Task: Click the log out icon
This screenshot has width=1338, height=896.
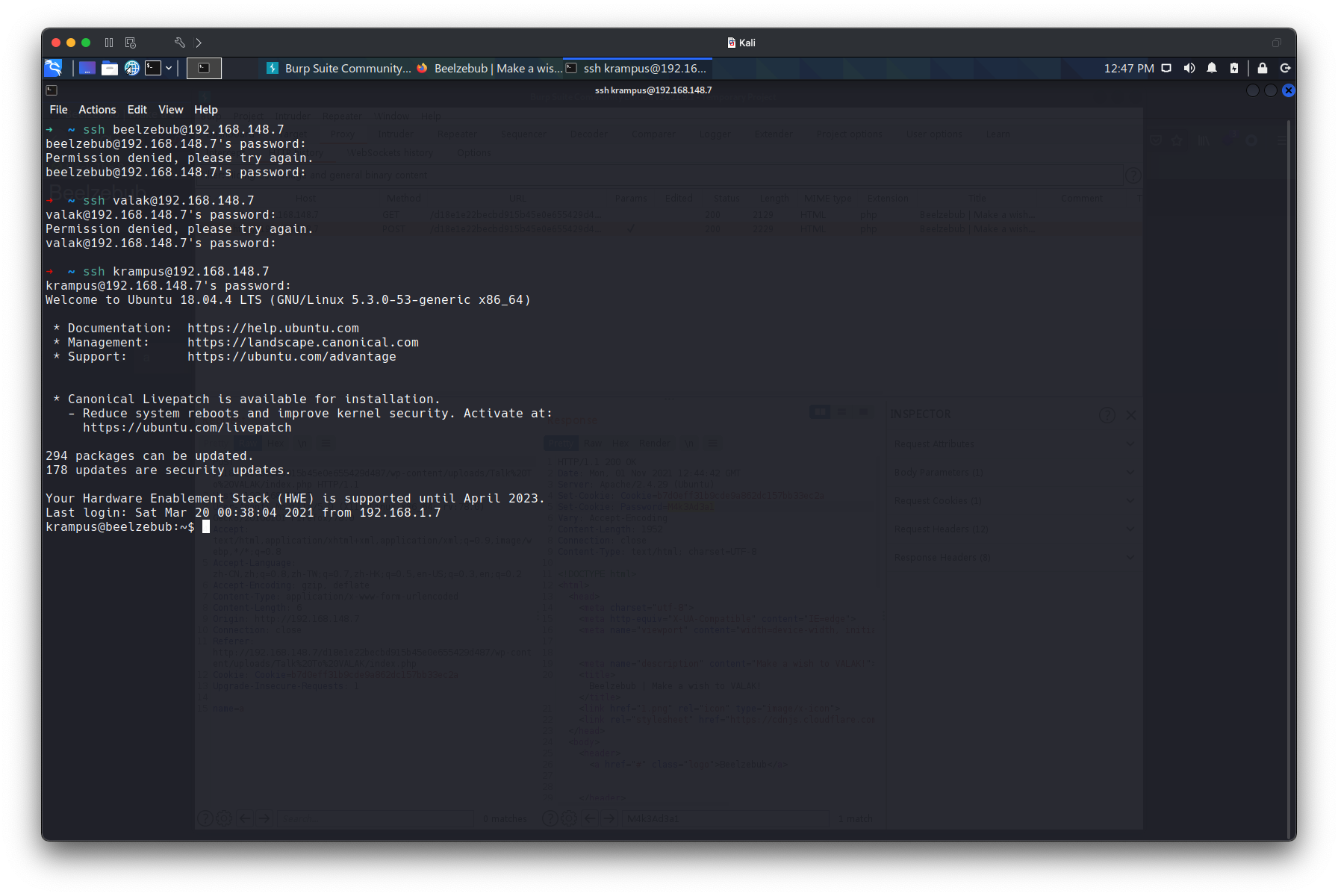Action: (x=1285, y=68)
